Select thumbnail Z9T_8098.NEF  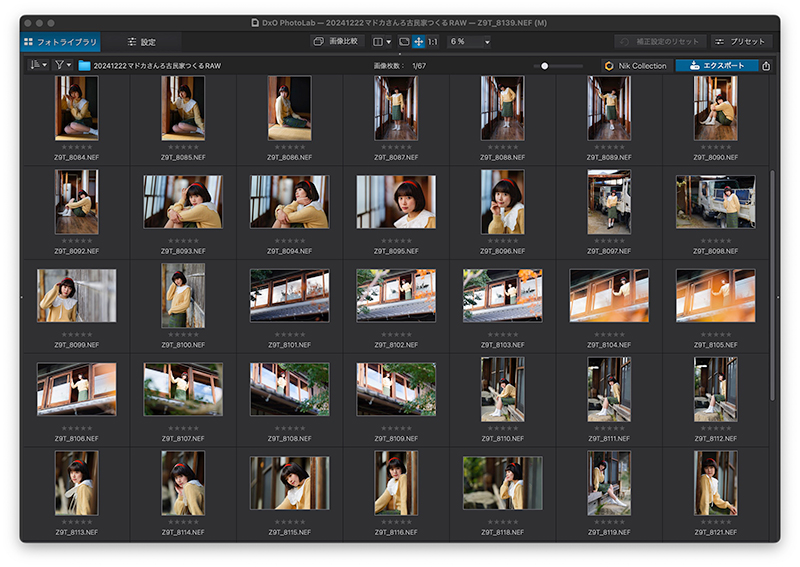(x=715, y=202)
